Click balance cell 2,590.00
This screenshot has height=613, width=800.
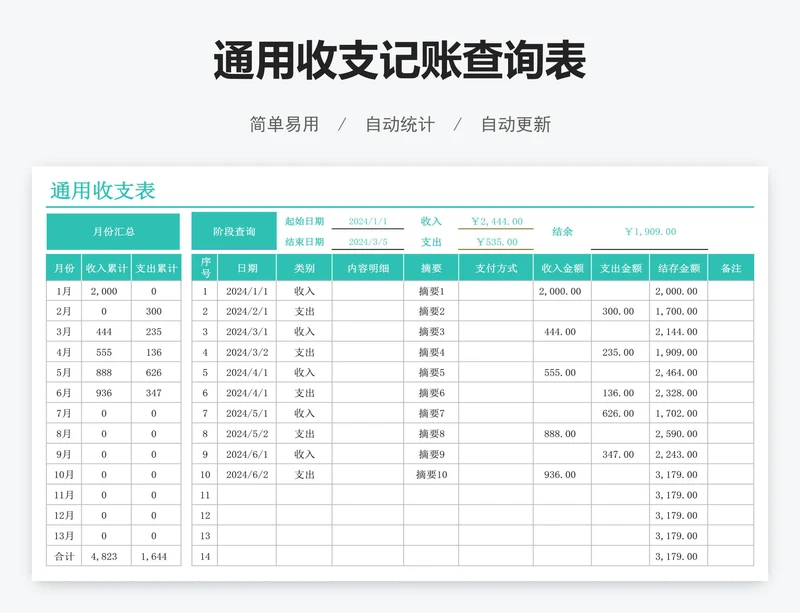tap(677, 434)
